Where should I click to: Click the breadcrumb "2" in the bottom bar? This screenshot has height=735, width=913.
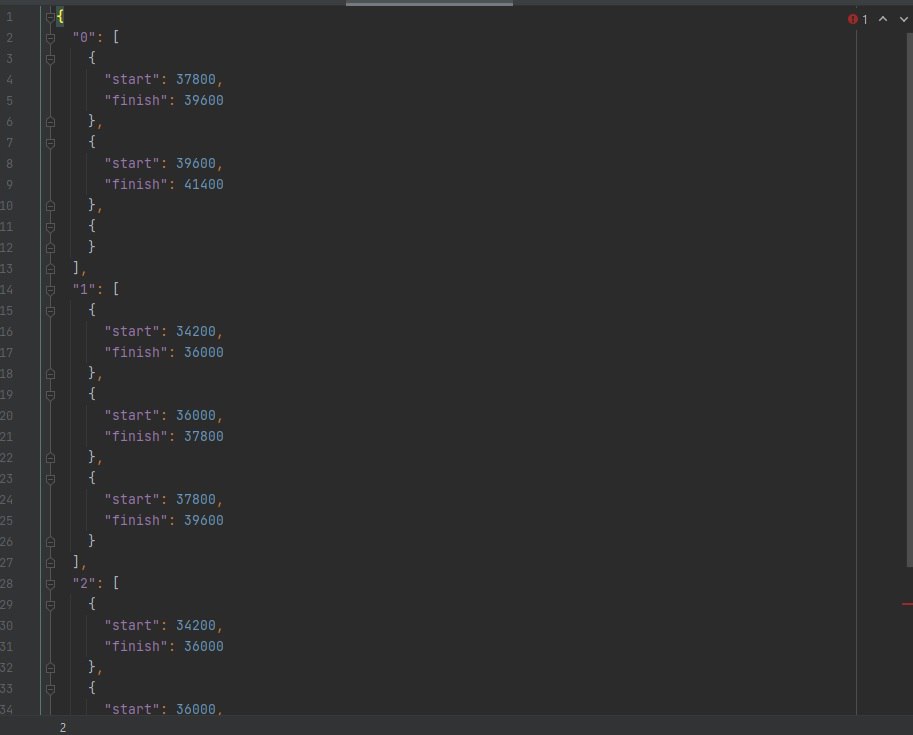pyautogui.click(x=63, y=727)
